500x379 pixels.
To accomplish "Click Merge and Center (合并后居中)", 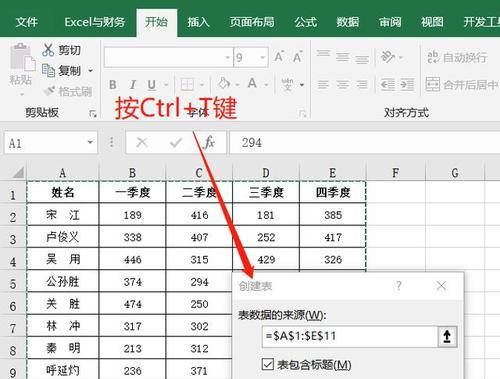I will pos(462,84).
